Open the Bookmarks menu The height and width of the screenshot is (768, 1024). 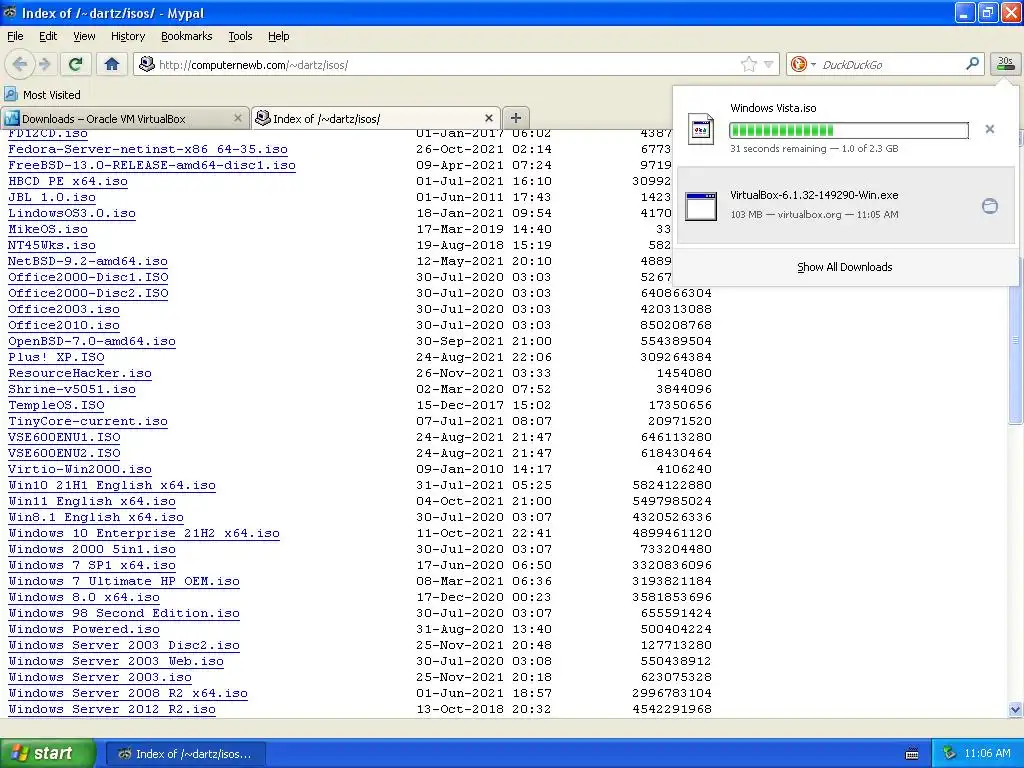pyautogui.click(x=186, y=36)
